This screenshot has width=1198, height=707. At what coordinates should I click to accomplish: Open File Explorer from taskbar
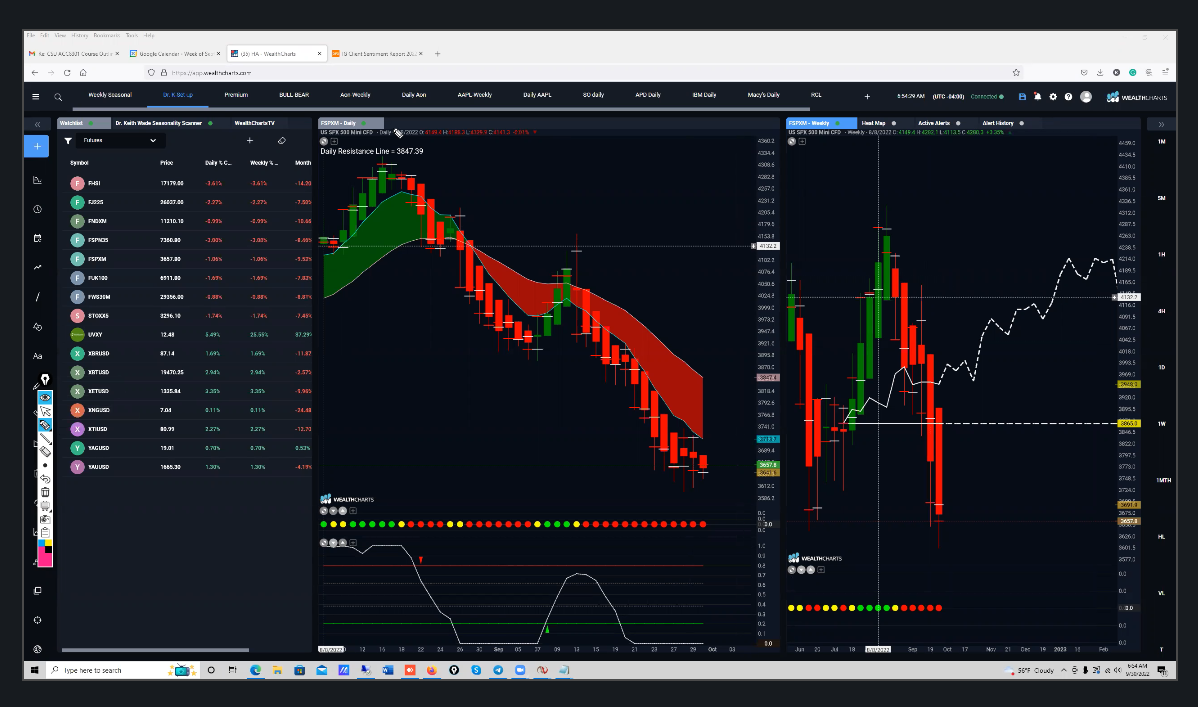click(x=277, y=670)
